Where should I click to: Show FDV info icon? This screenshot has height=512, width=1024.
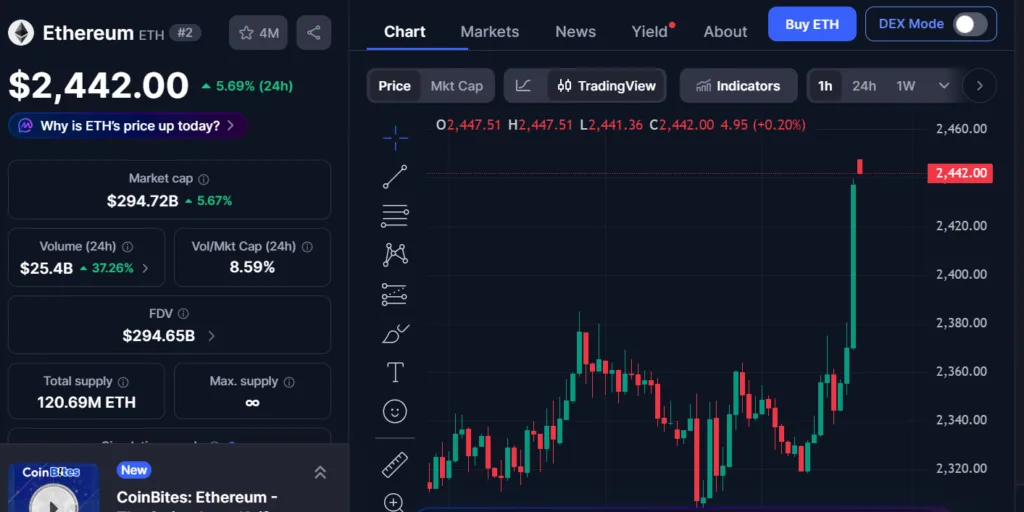[x=184, y=314]
